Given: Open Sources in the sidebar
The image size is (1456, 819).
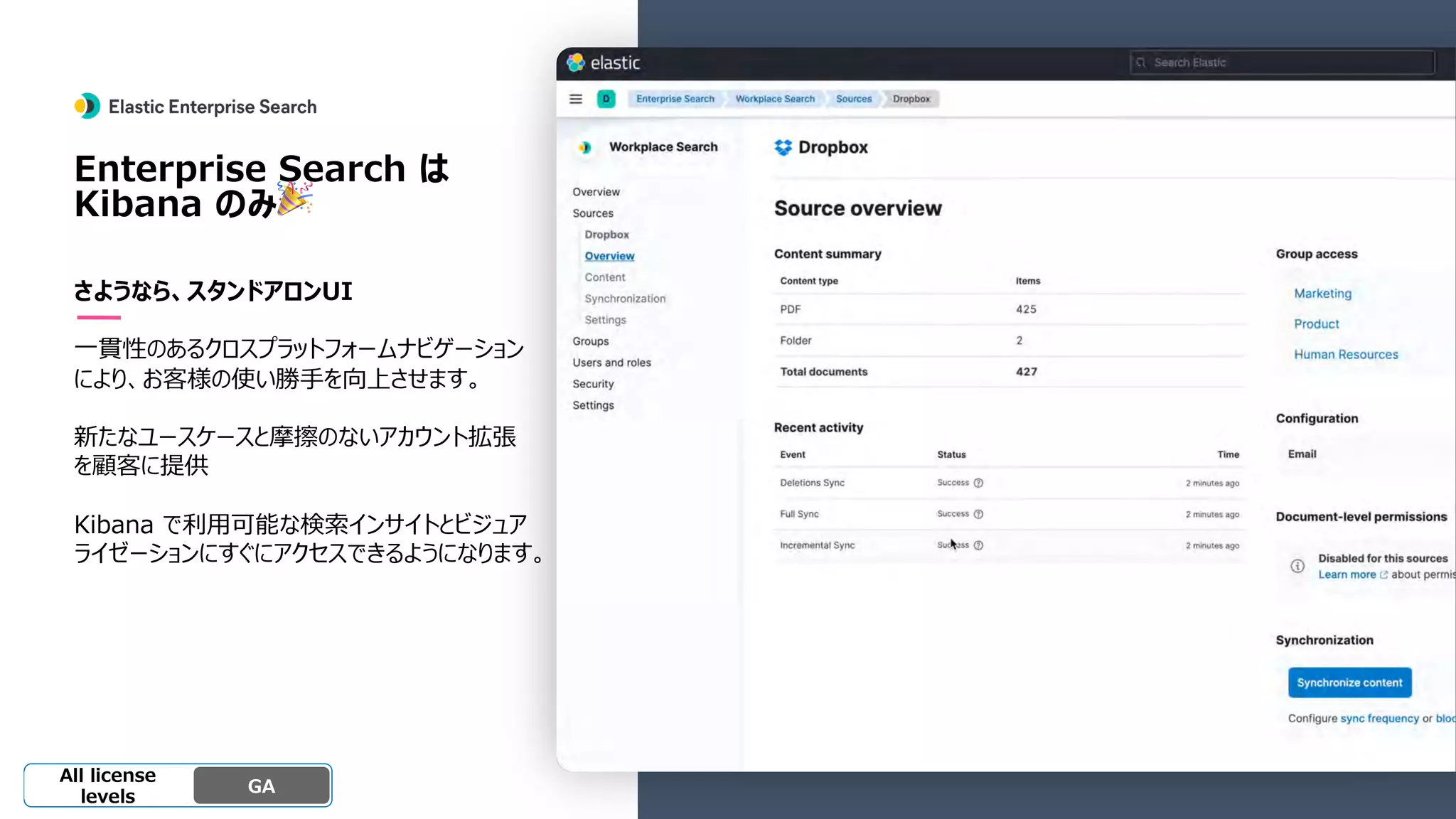Looking at the screenshot, I should pos(592,213).
